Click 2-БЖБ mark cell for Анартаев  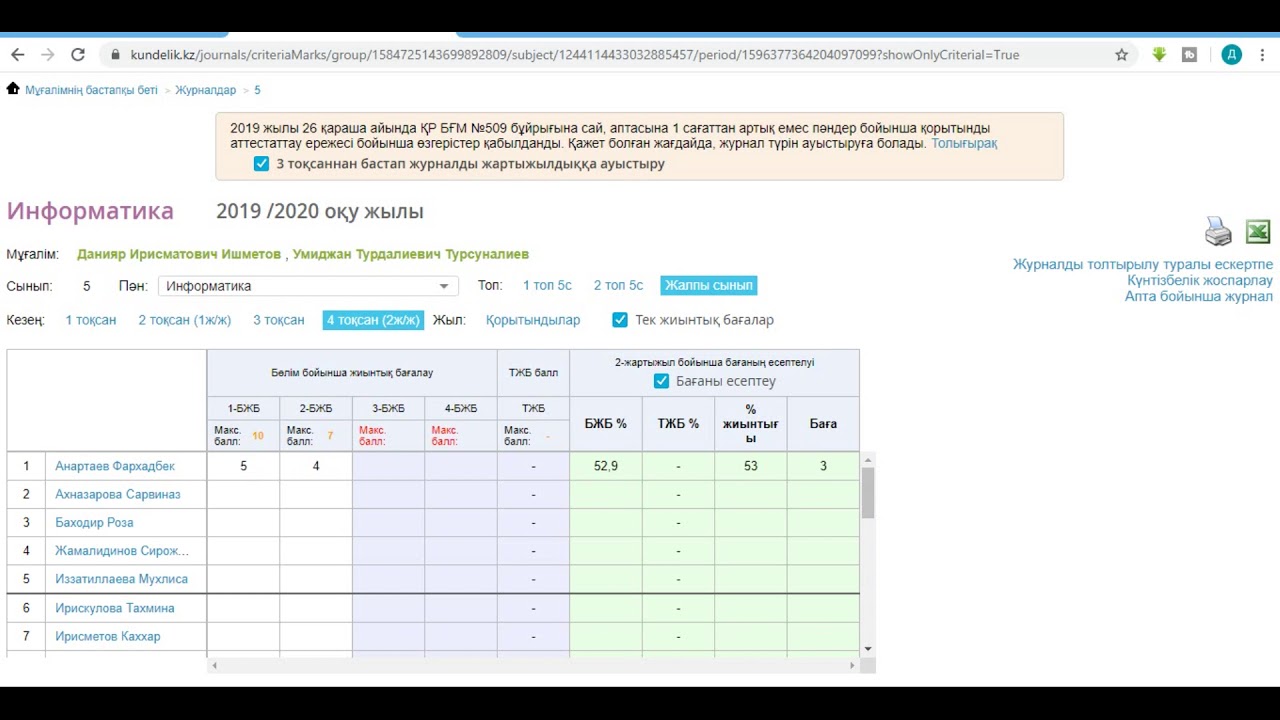[x=316, y=466]
